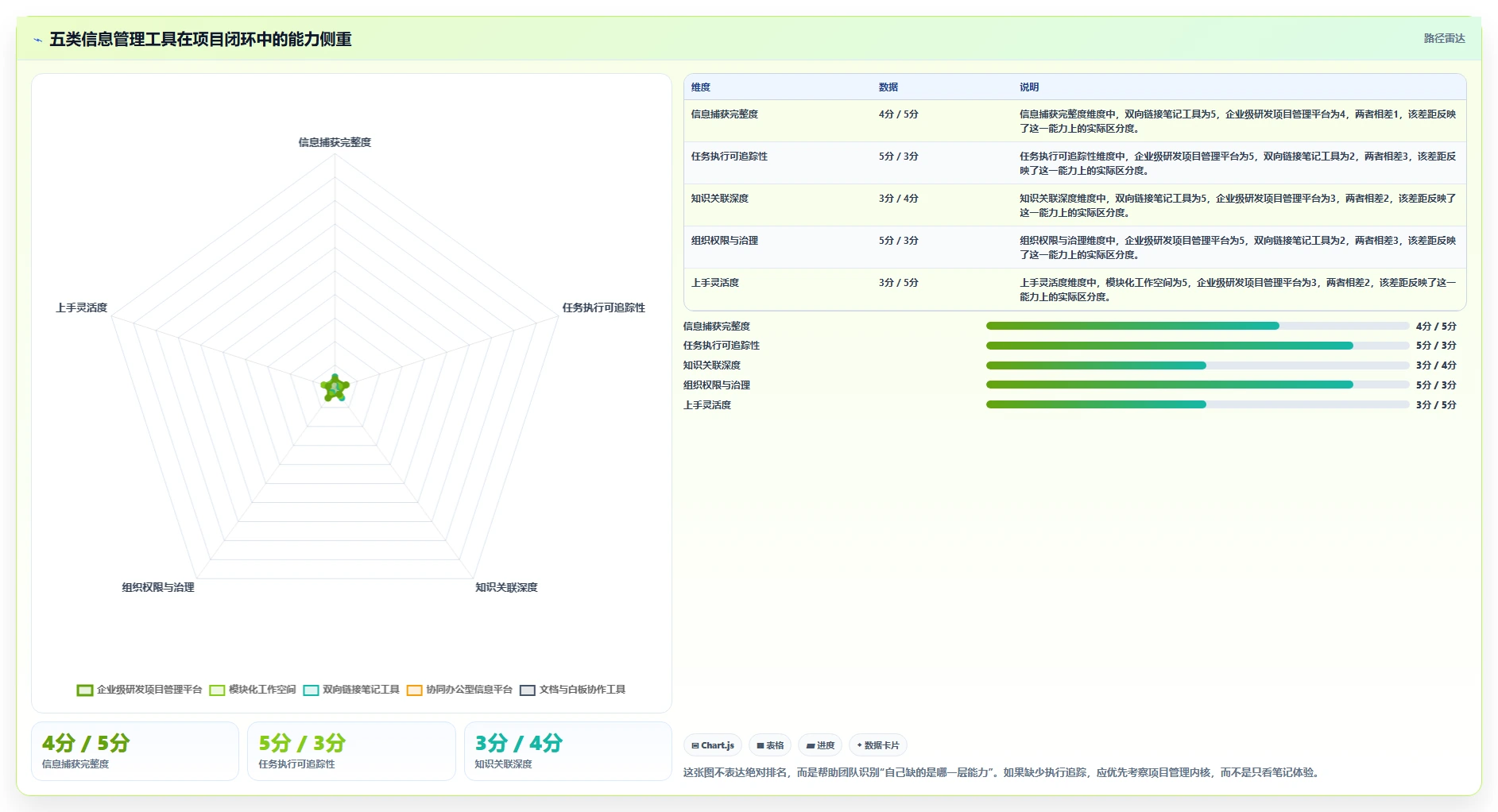Image resolution: width=1498 pixels, height=812 pixels.
Task: Click the 3分 / 5分 value beside 上手灵活度 bar
Action: (x=1436, y=405)
